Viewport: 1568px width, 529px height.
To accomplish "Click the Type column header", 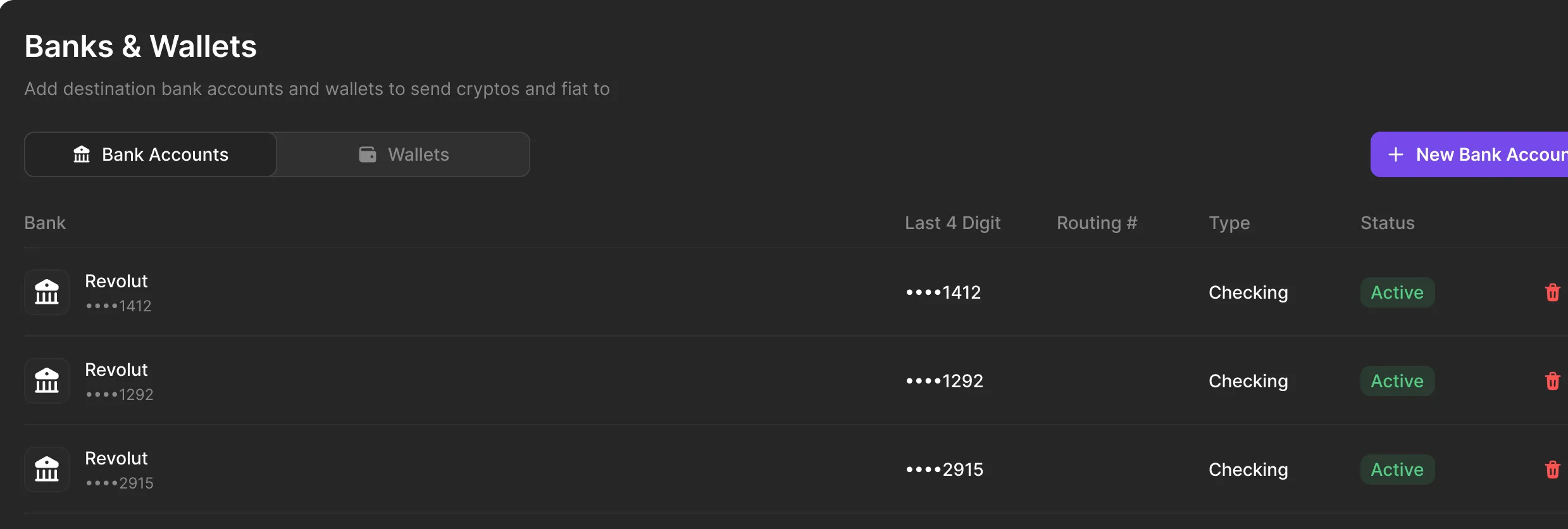I will (1229, 223).
